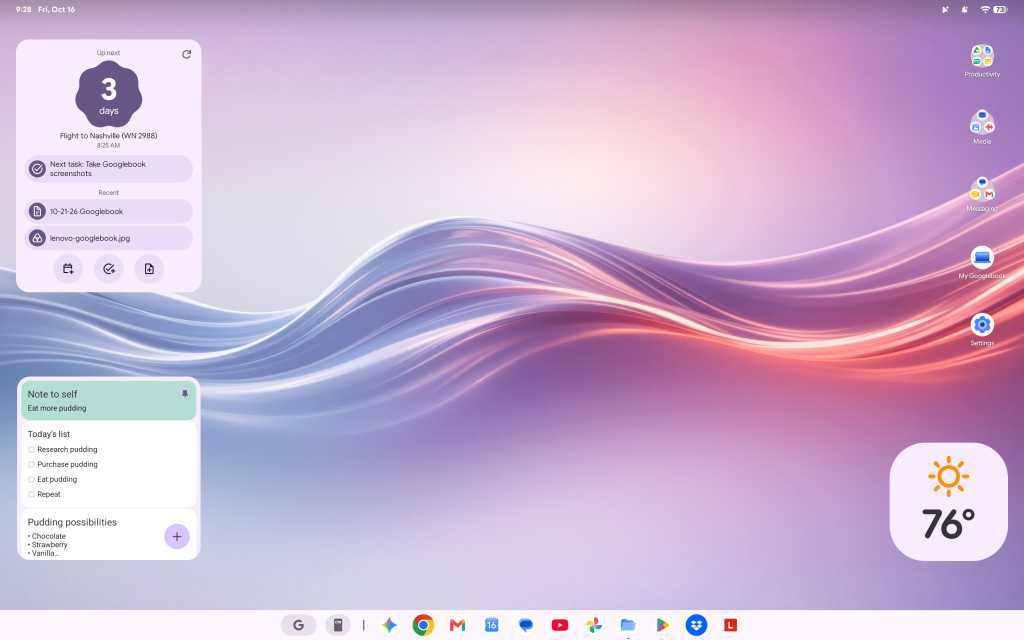
Task: Launch Gemini from the taskbar sparkle icon
Action: 389,625
